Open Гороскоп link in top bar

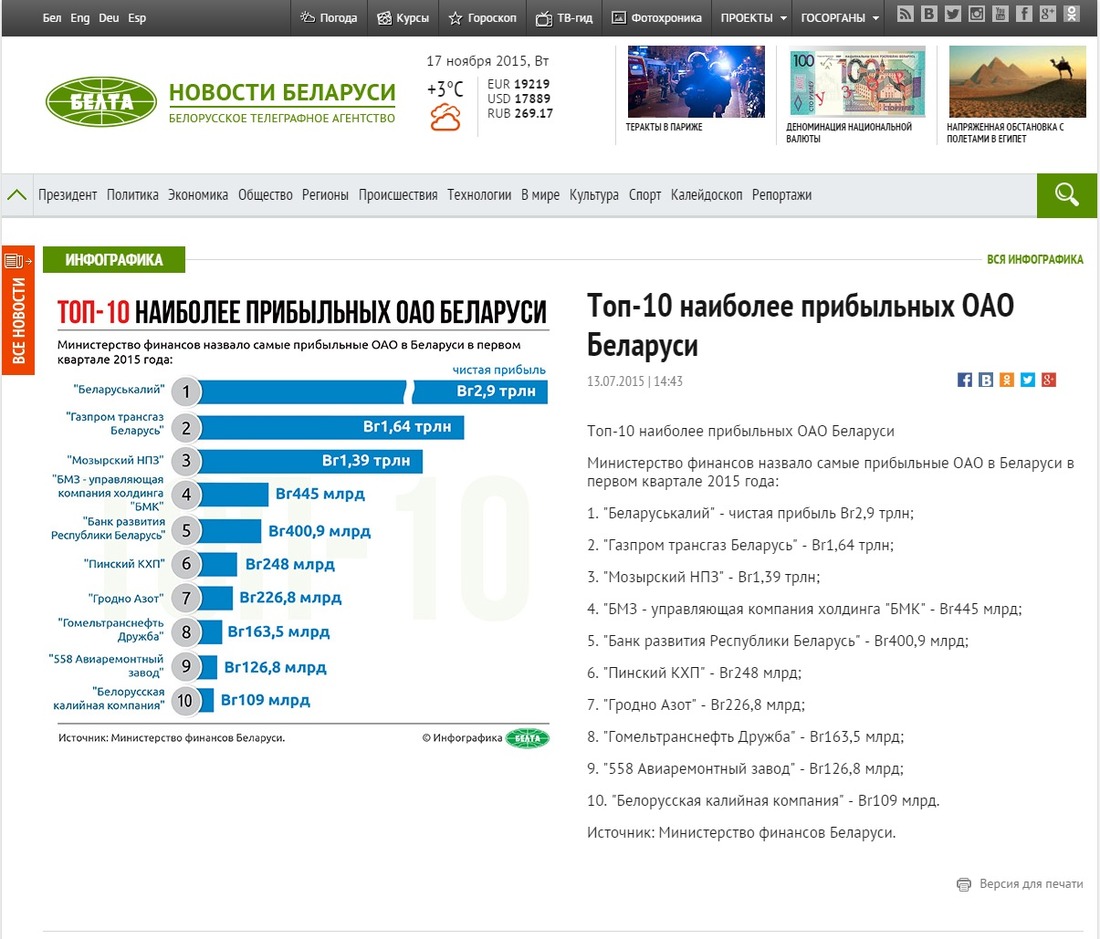click(x=483, y=18)
